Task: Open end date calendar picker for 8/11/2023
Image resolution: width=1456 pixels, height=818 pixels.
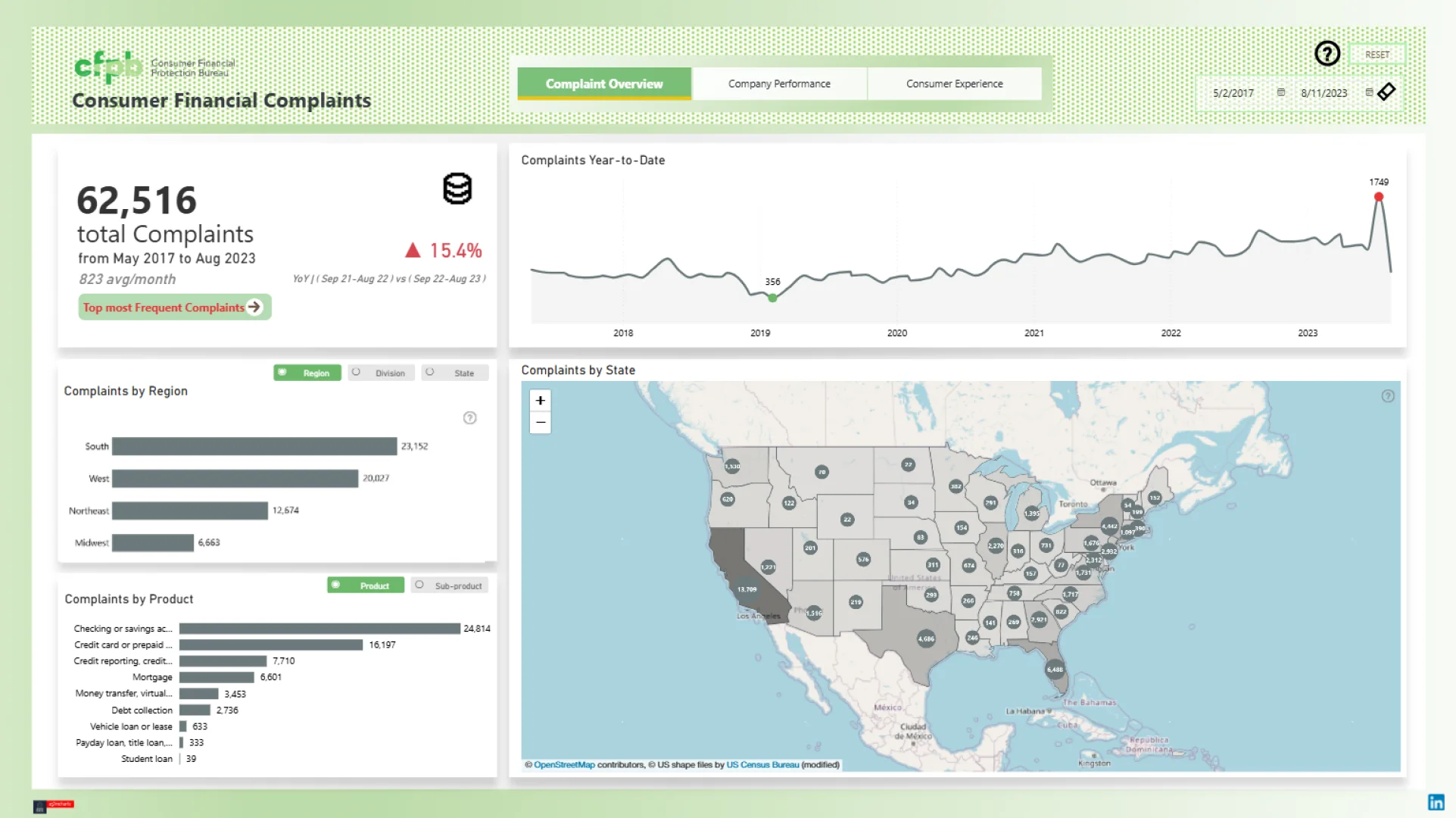Action: 1369,92
